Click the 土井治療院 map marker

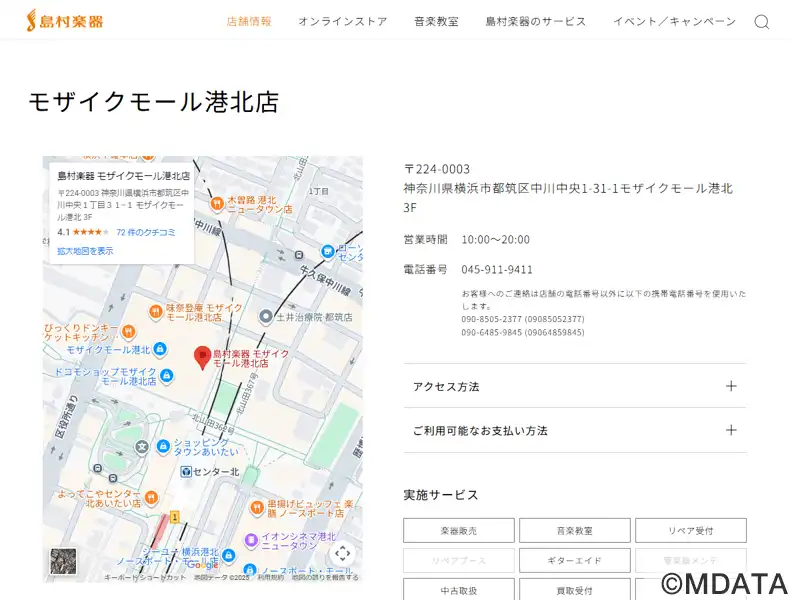pos(265,316)
